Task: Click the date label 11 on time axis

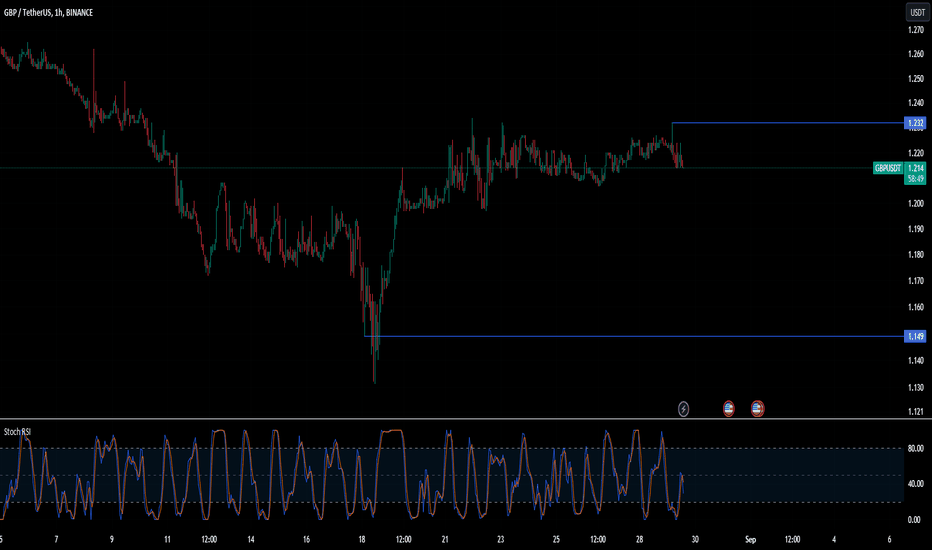Action: [x=167, y=539]
